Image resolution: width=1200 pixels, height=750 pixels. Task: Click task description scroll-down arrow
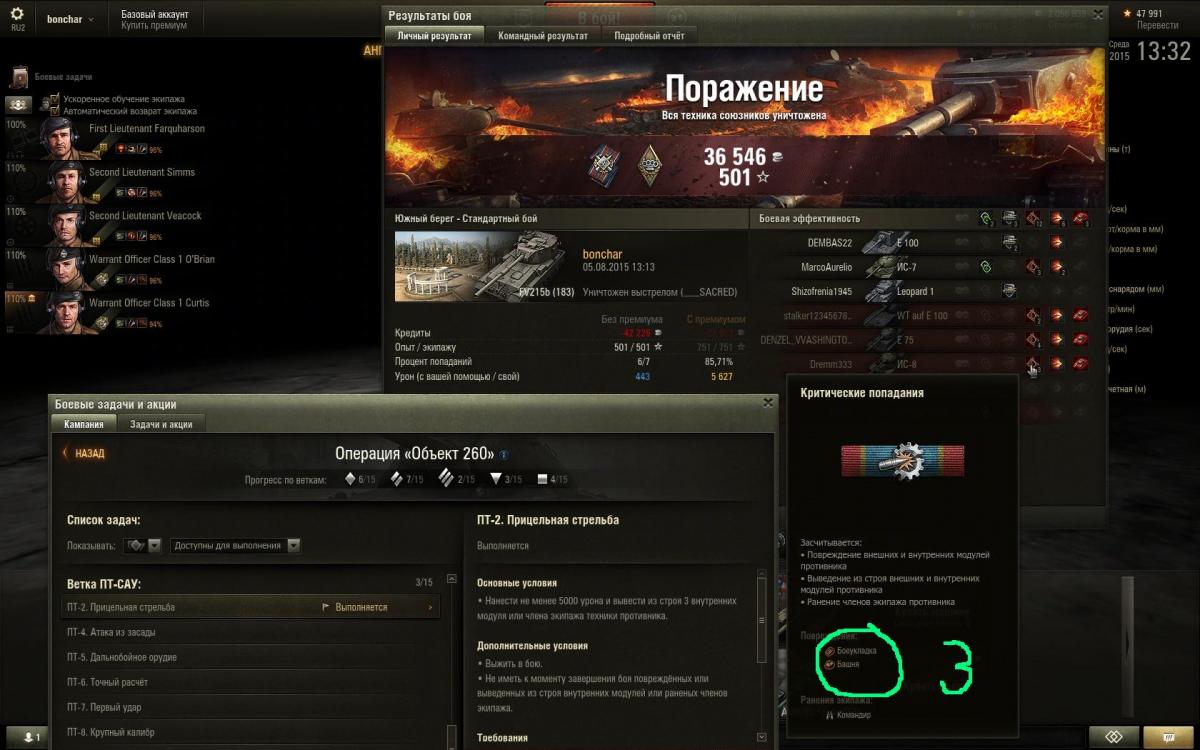762,737
